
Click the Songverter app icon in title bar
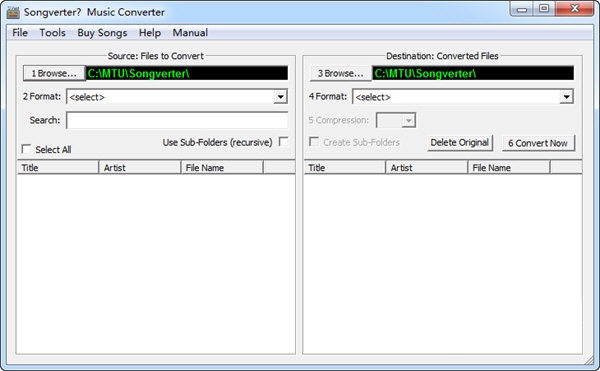coord(13,12)
